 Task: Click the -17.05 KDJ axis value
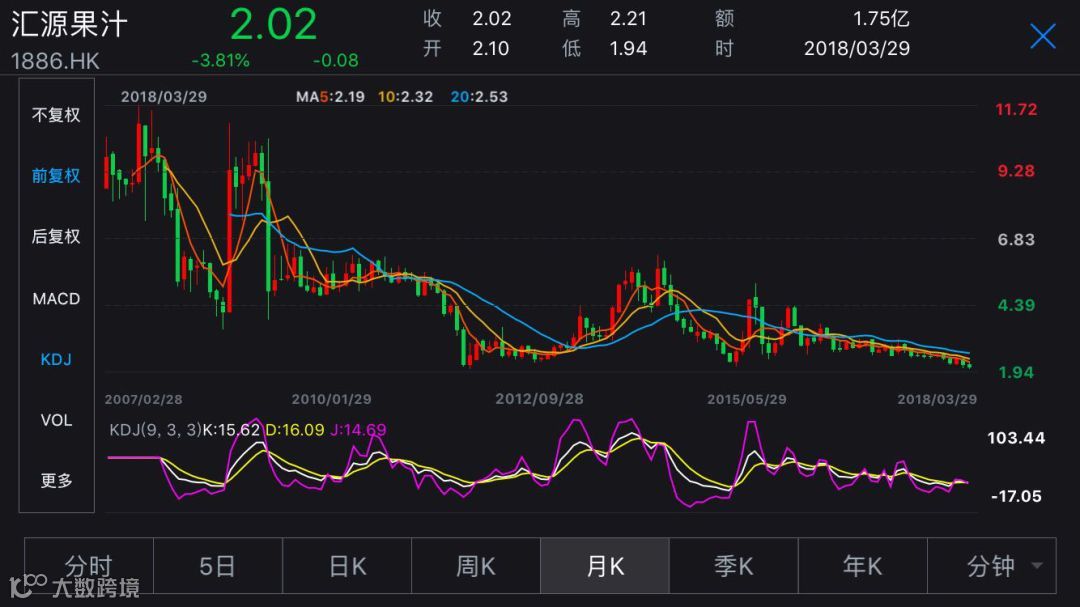(1016, 496)
